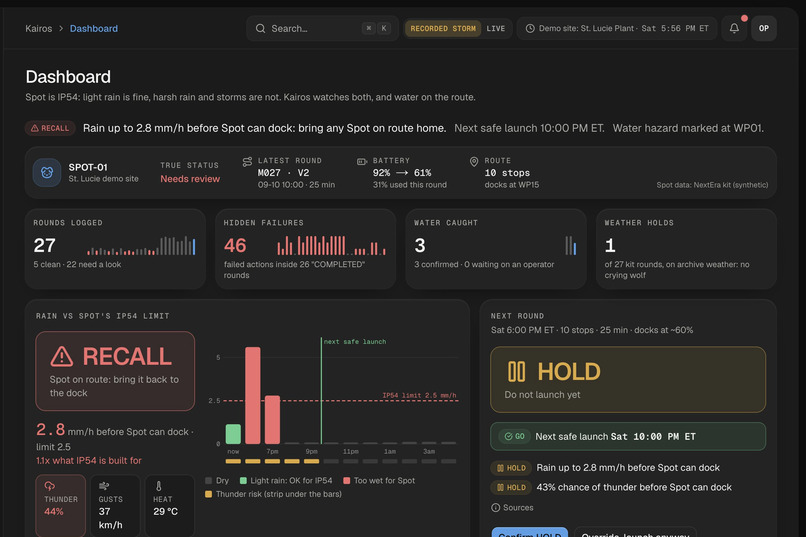Click the Thunder cloud icon
This screenshot has width=806, height=537.
[x=50, y=486]
